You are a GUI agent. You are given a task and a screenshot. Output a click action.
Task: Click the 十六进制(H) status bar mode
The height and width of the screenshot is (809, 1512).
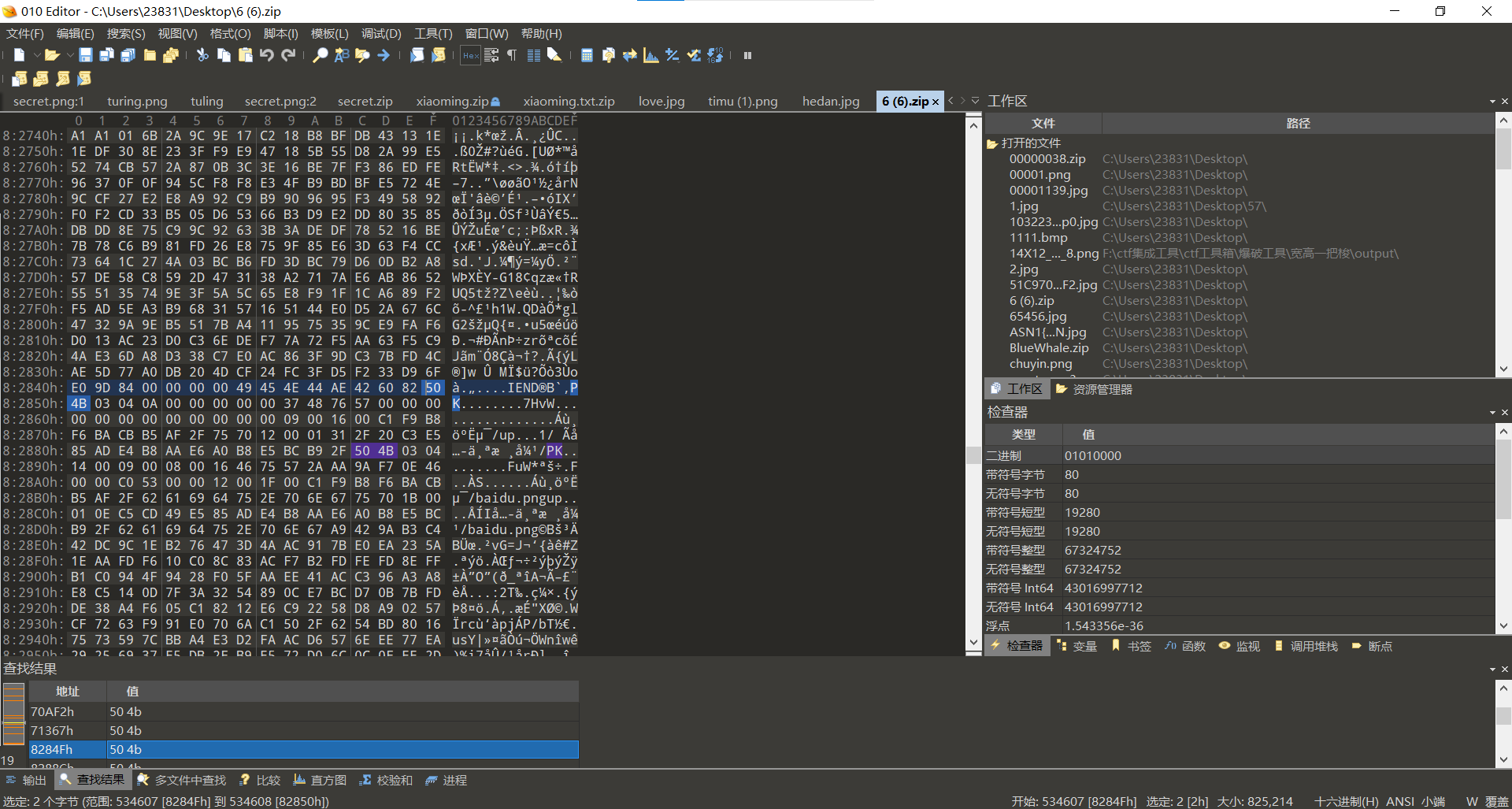click(x=1346, y=801)
